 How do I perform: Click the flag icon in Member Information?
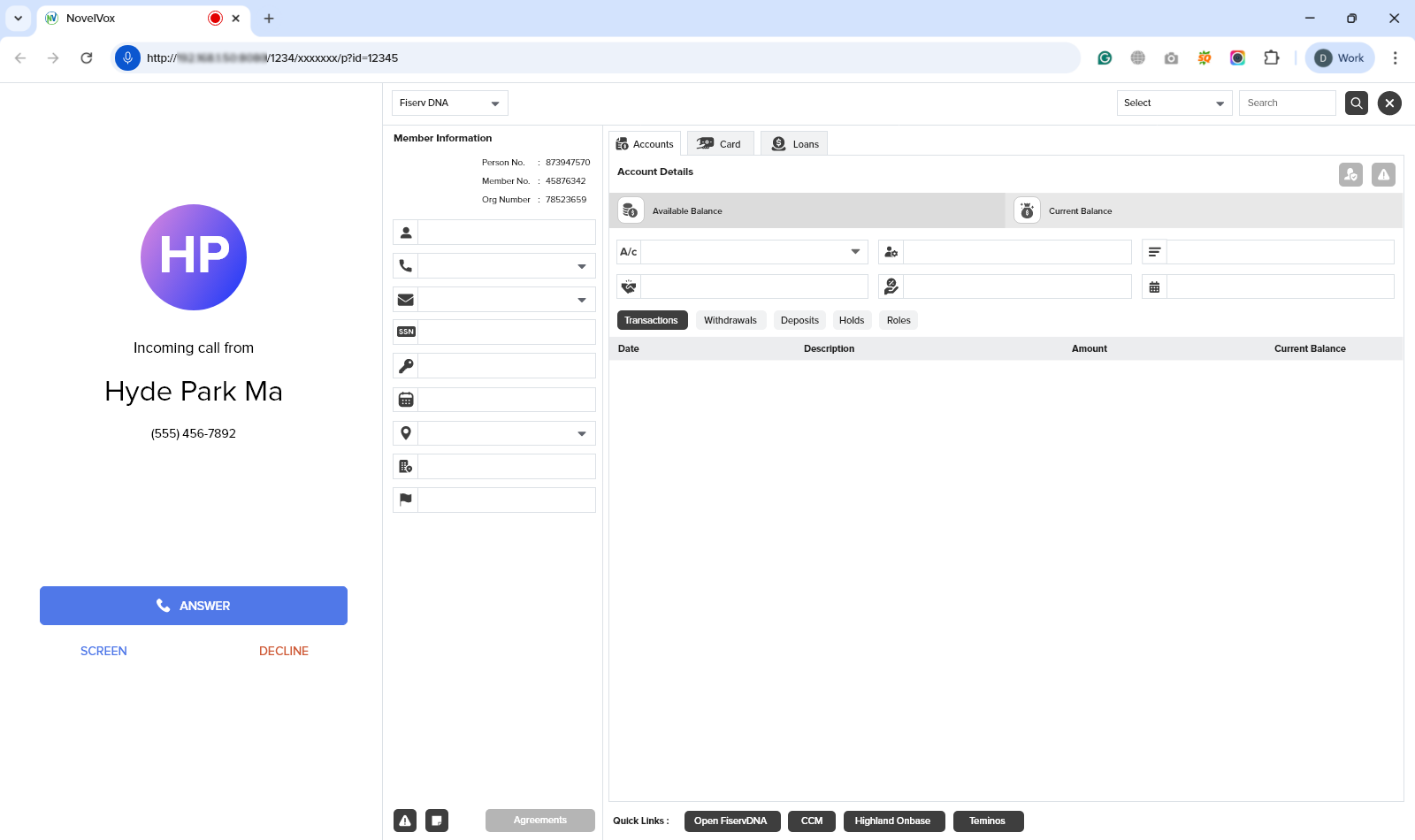click(406, 500)
